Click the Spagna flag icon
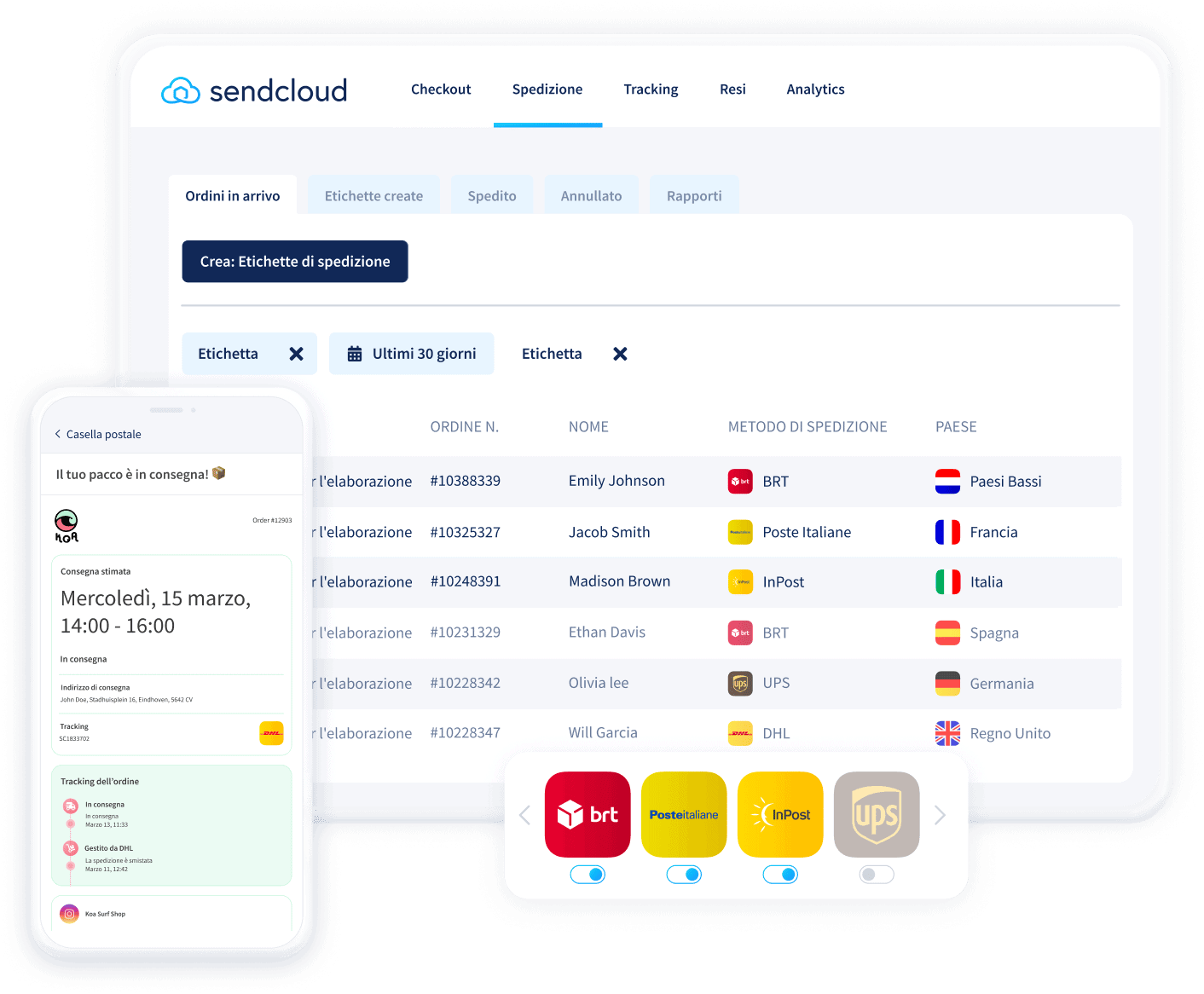Screen dimensions: 1204x994 (947, 633)
